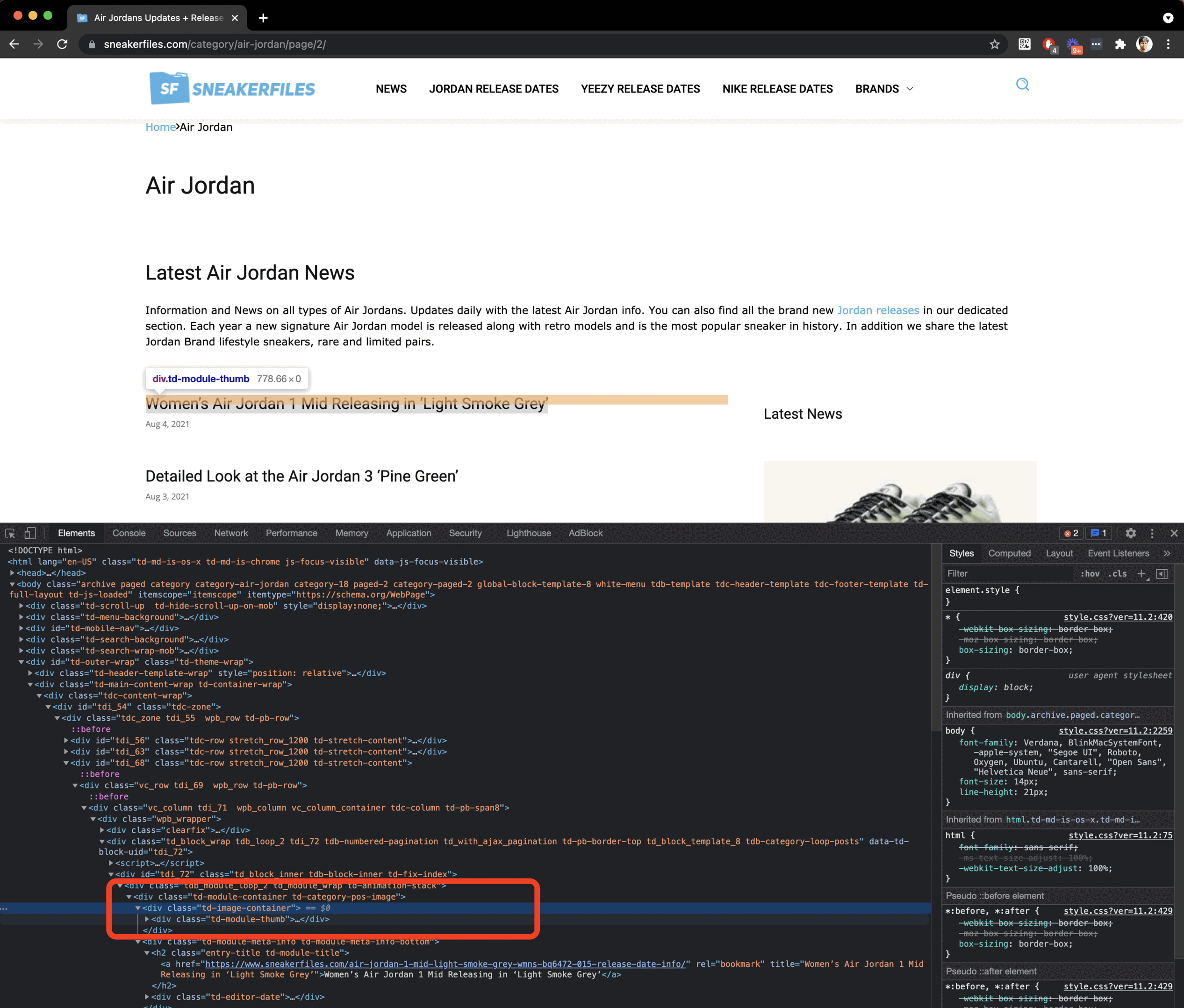The height and width of the screenshot is (1008, 1184).
Task: Open the sneaker thumbnail under Latest News
Action: coord(900,492)
